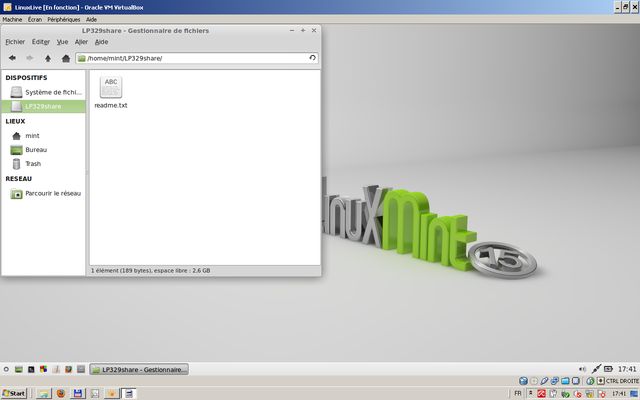The image size is (640, 400).
Task: Show the desktop from Mint panel
Action: [x=18, y=369]
